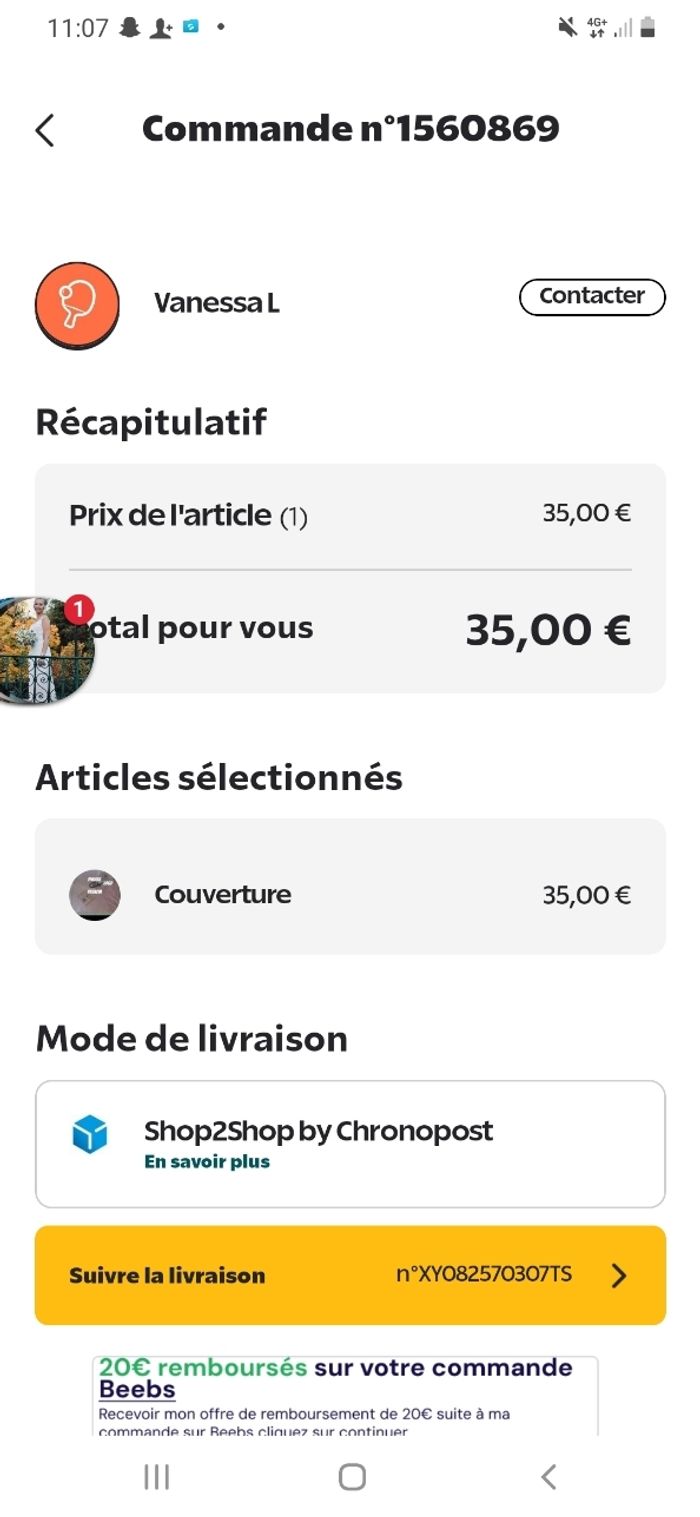Viewport: 700px width, 1517px height.
Task: Click Vanessa L's ping-pong paddle avatar
Action: [77, 305]
